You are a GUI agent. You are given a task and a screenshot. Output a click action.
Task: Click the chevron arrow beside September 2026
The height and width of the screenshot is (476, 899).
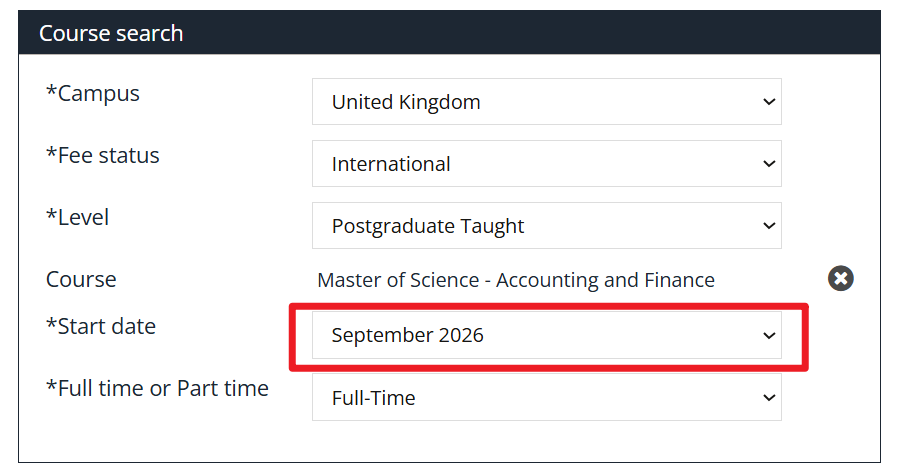pyautogui.click(x=769, y=336)
